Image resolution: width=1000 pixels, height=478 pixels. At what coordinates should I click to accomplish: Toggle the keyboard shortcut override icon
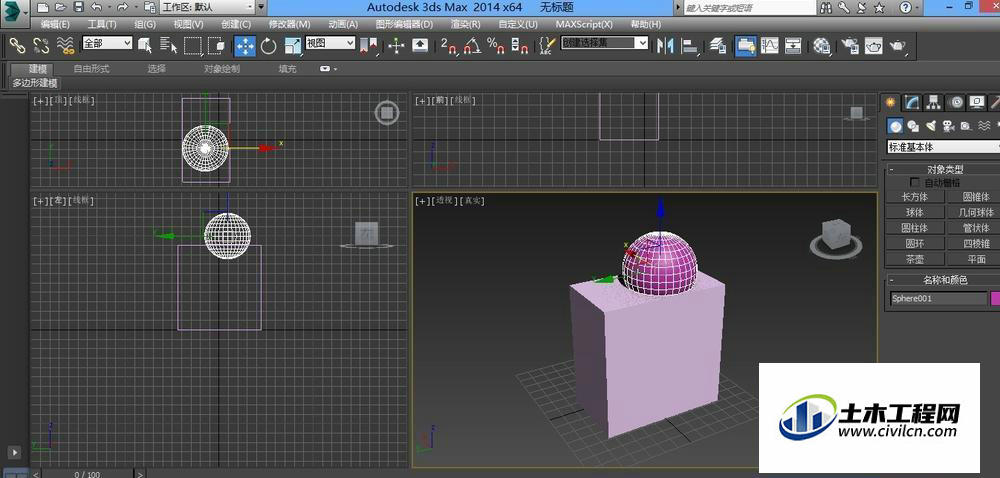420,45
